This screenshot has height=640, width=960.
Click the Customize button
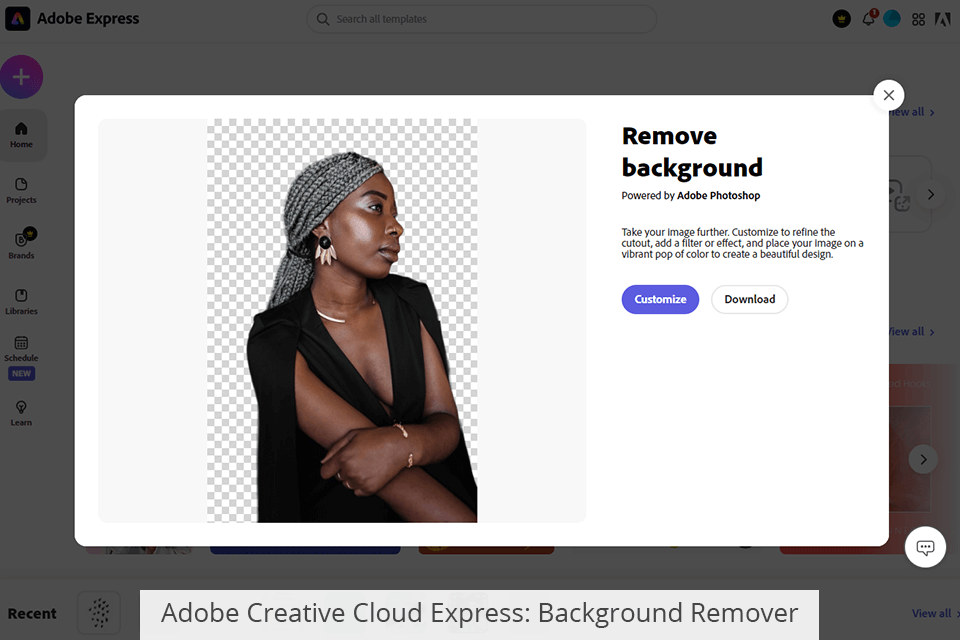[x=660, y=299]
